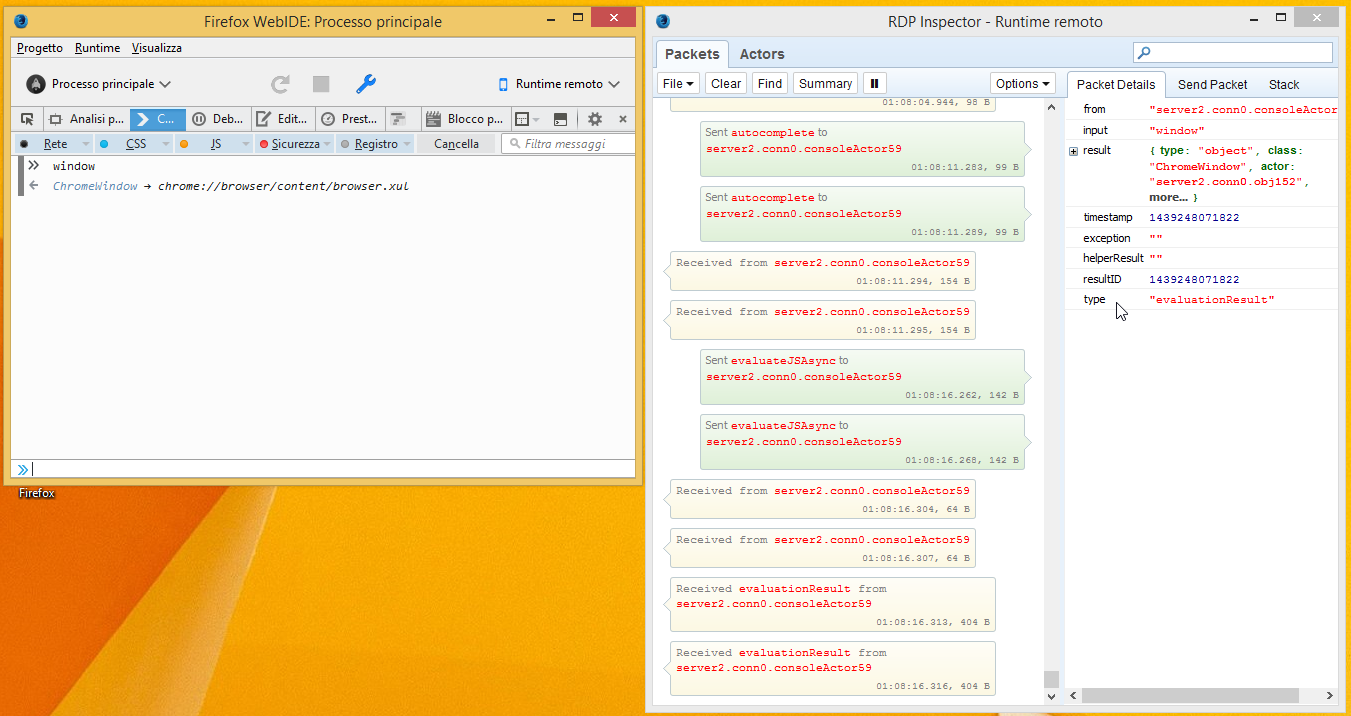The image size is (1351, 716).
Task: Toggle the JS console filter
Action: click(x=206, y=144)
